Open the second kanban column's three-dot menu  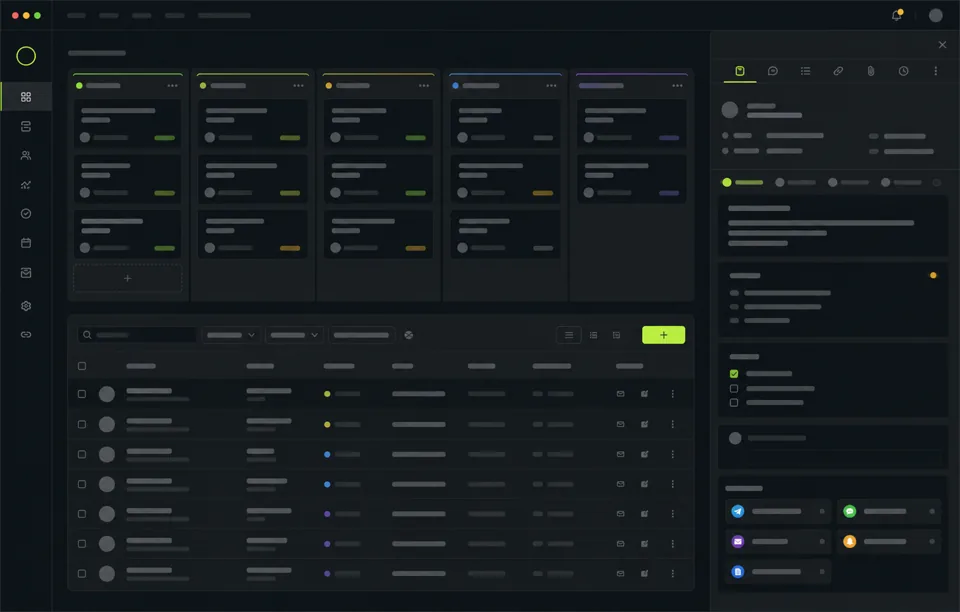[x=298, y=86]
